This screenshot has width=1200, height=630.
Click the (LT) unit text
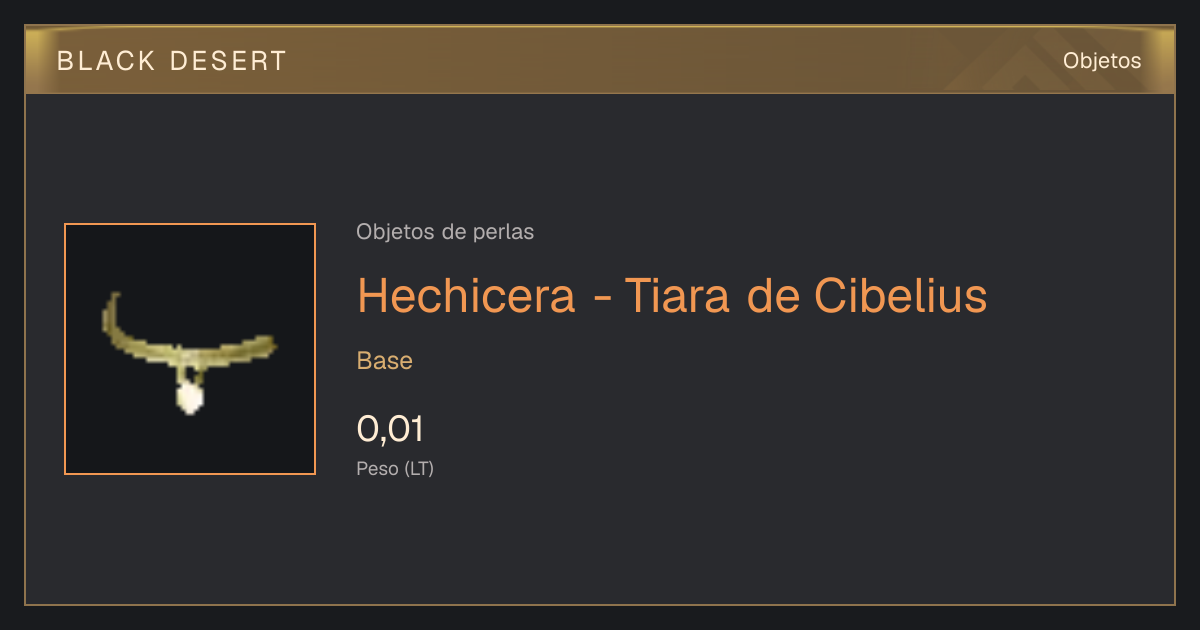coord(419,468)
